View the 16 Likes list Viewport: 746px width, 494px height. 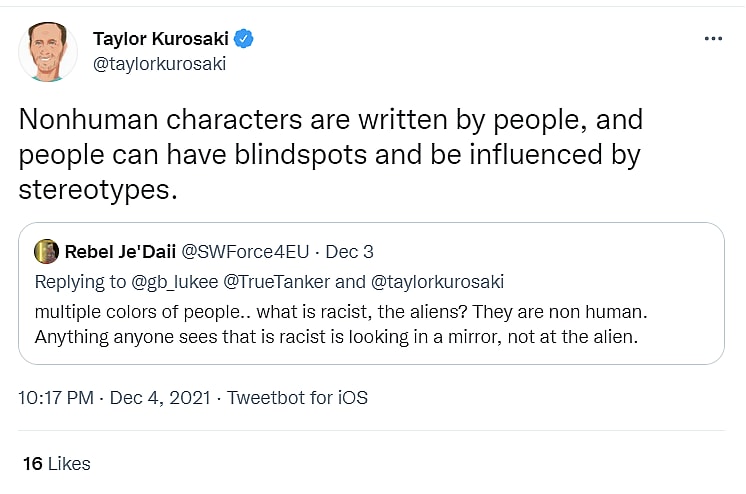(56, 463)
